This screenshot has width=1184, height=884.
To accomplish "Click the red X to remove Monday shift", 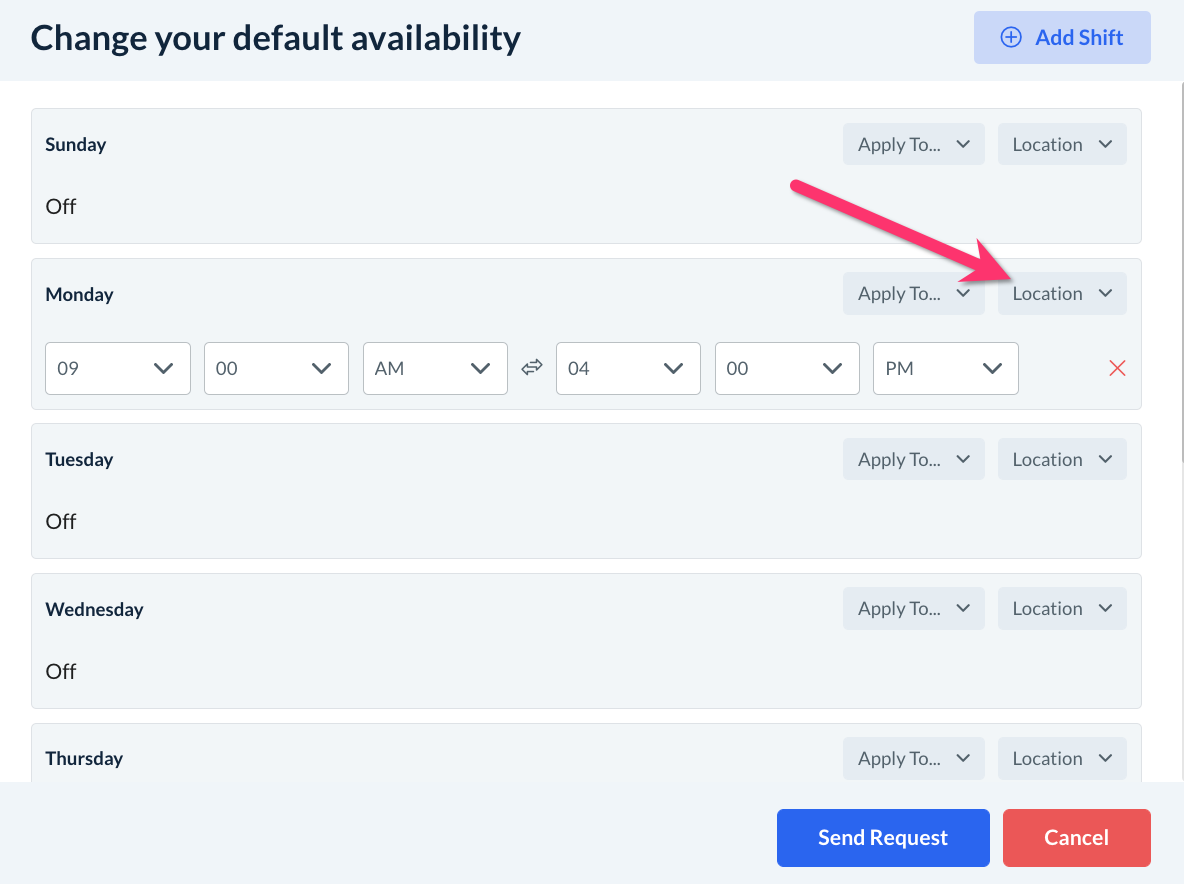I will click(1117, 368).
